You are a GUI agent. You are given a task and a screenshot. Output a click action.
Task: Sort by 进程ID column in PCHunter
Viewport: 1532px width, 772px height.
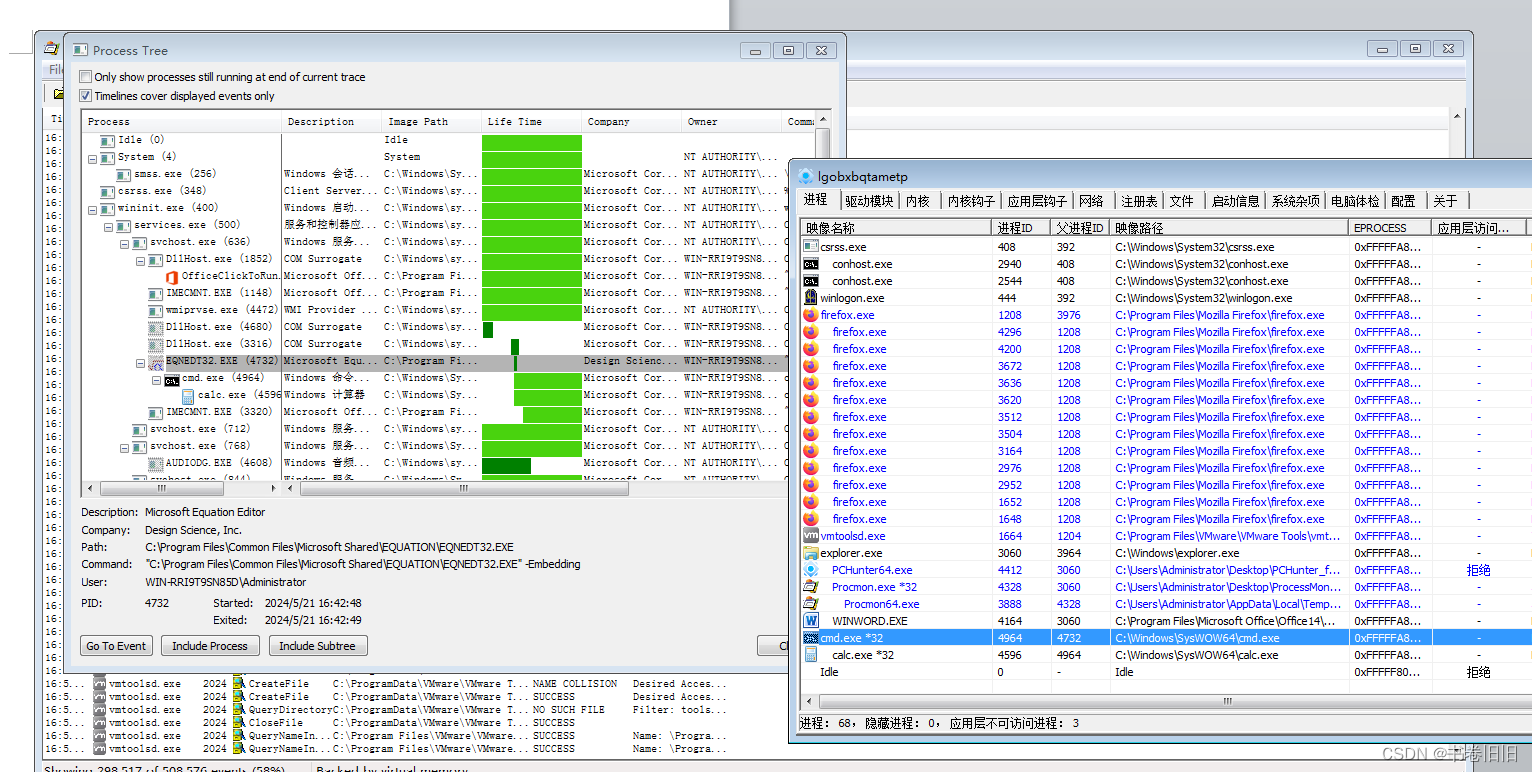point(1021,228)
